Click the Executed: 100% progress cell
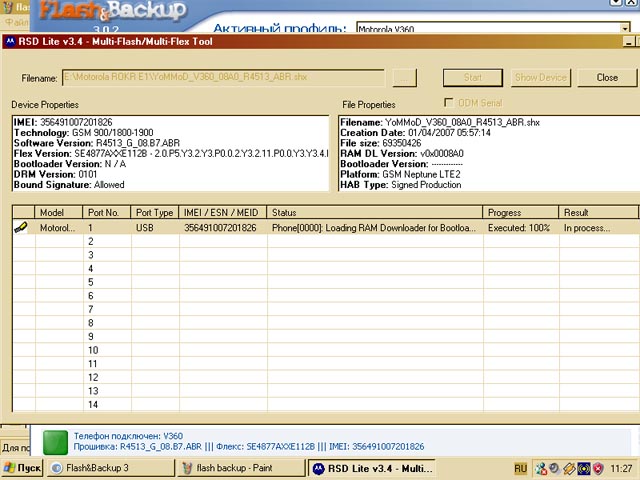The image size is (640, 480). [519, 228]
